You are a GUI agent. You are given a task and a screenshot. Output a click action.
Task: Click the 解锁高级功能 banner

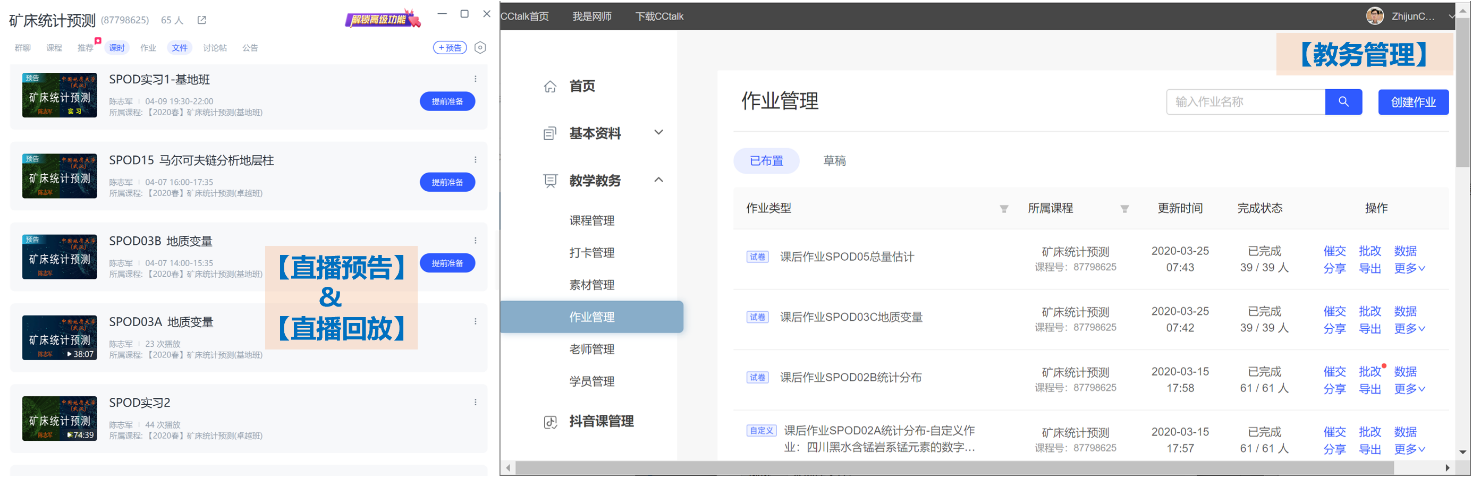click(x=382, y=19)
